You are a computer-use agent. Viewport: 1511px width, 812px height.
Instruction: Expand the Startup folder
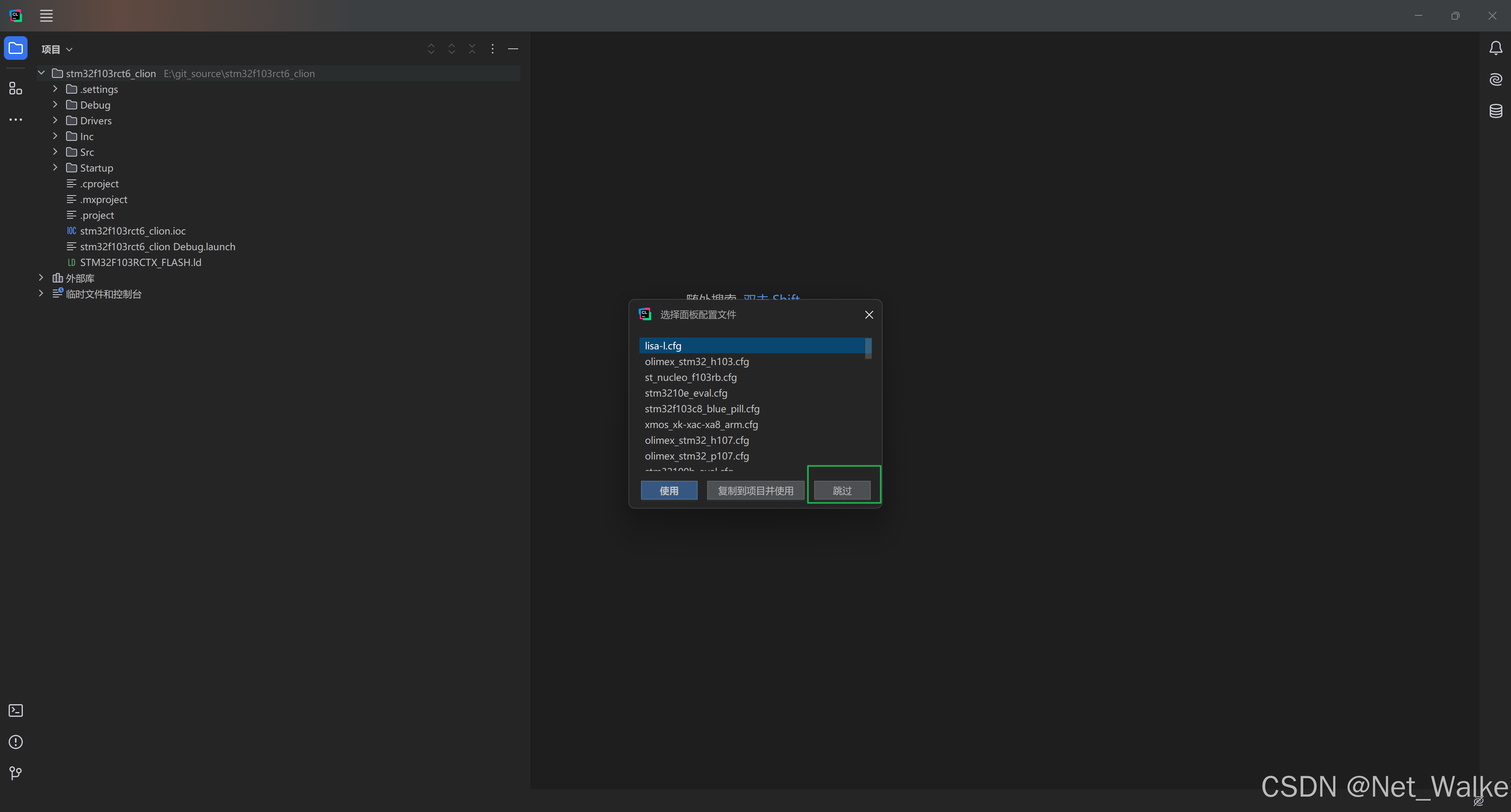55,168
